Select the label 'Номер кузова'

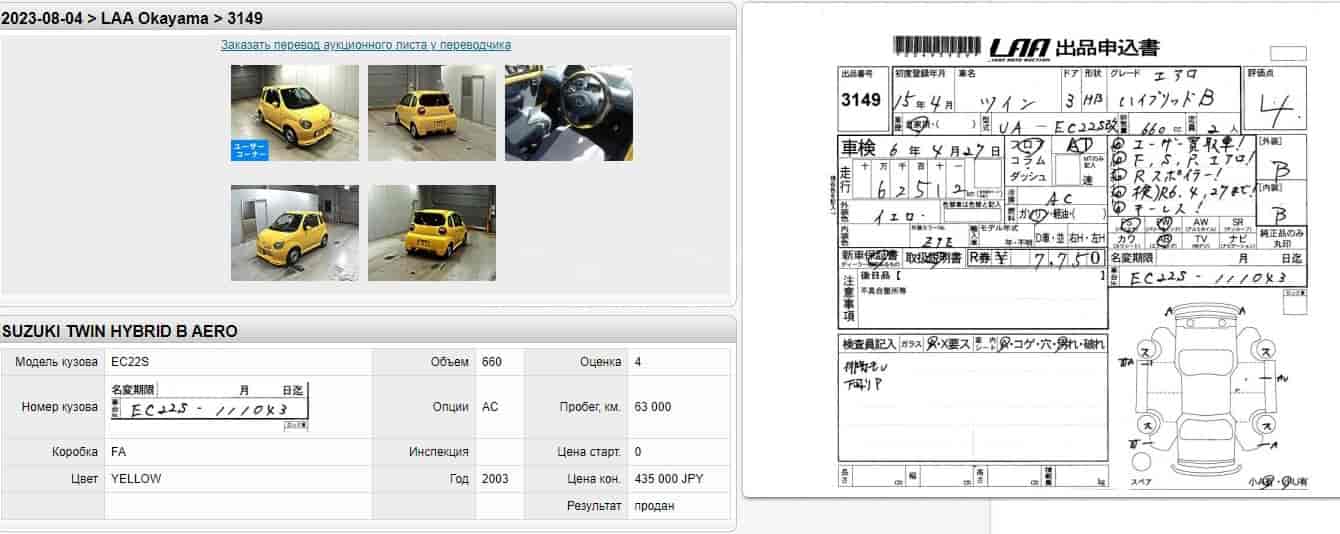tap(60, 407)
